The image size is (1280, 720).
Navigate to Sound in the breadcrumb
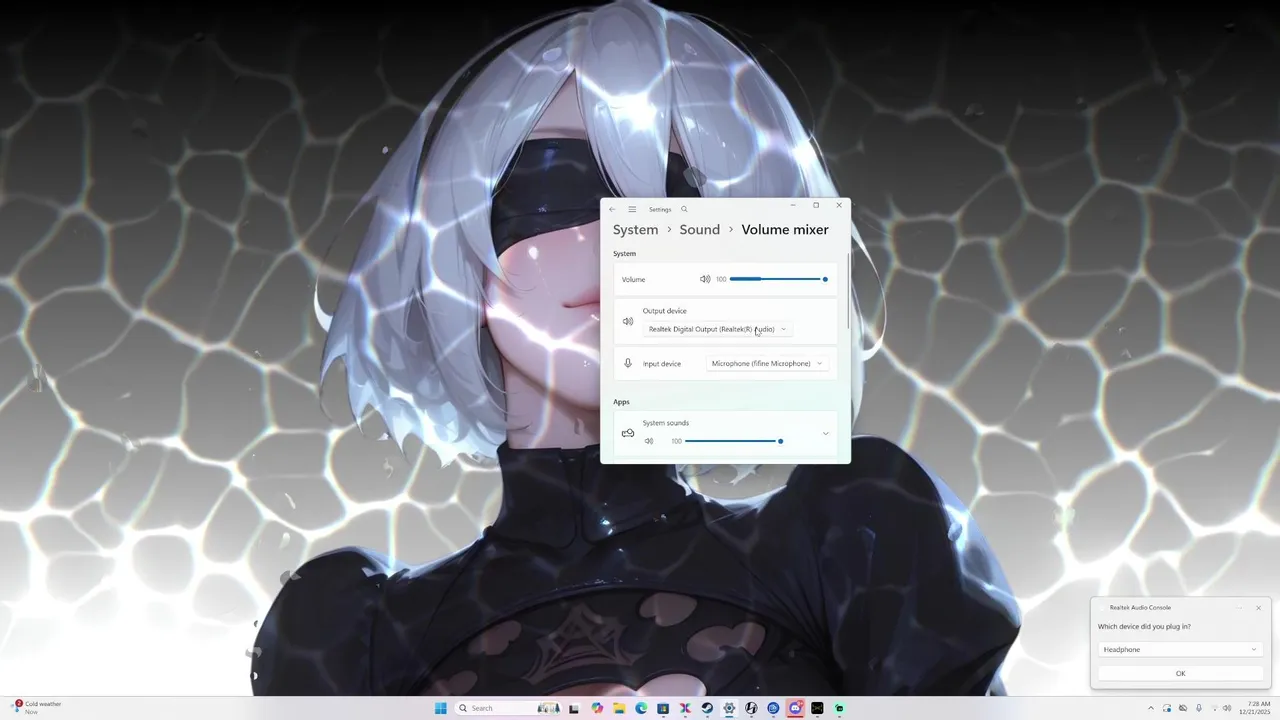click(700, 229)
